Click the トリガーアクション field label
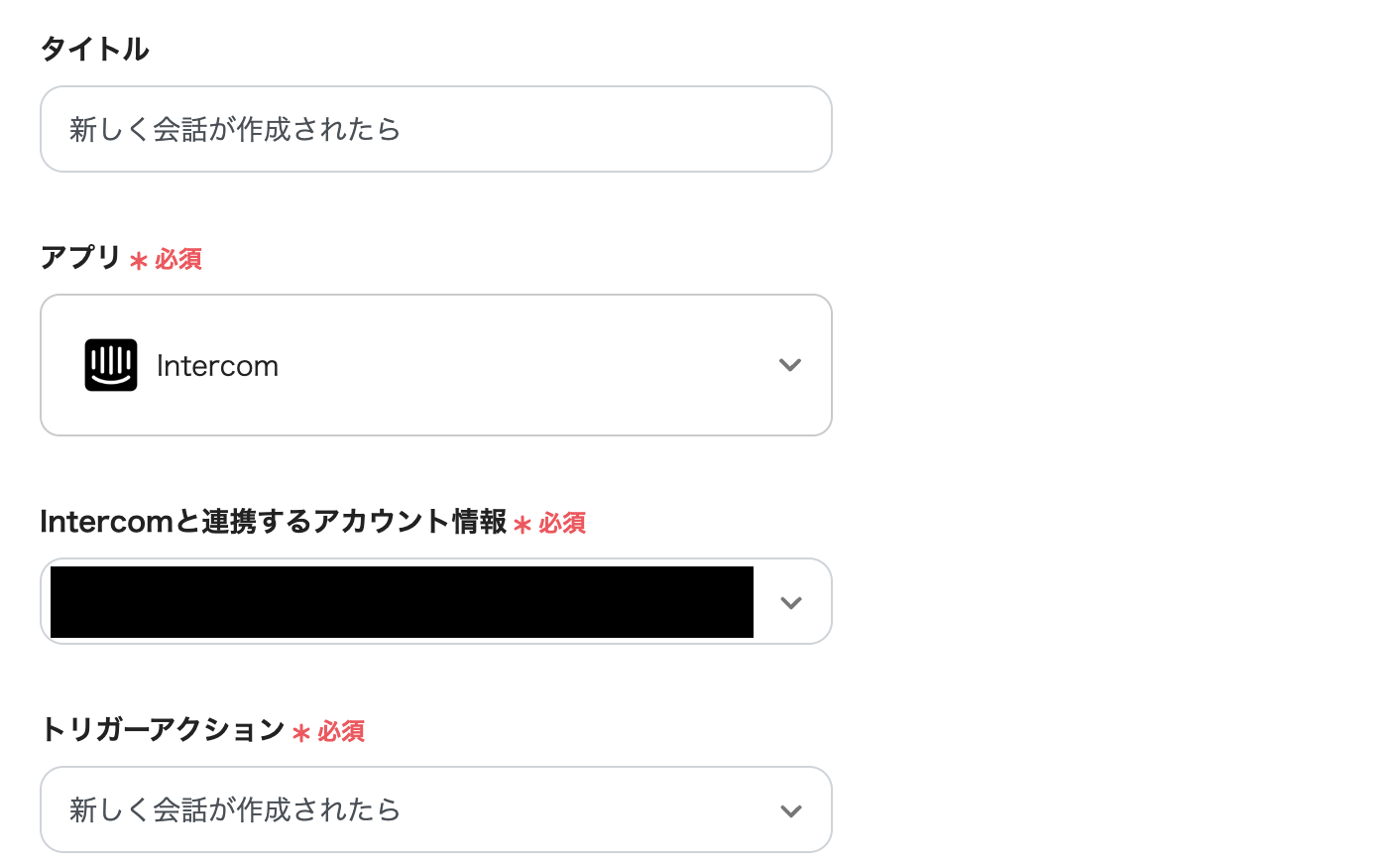Screen dimensions: 1400x865 click(x=163, y=730)
